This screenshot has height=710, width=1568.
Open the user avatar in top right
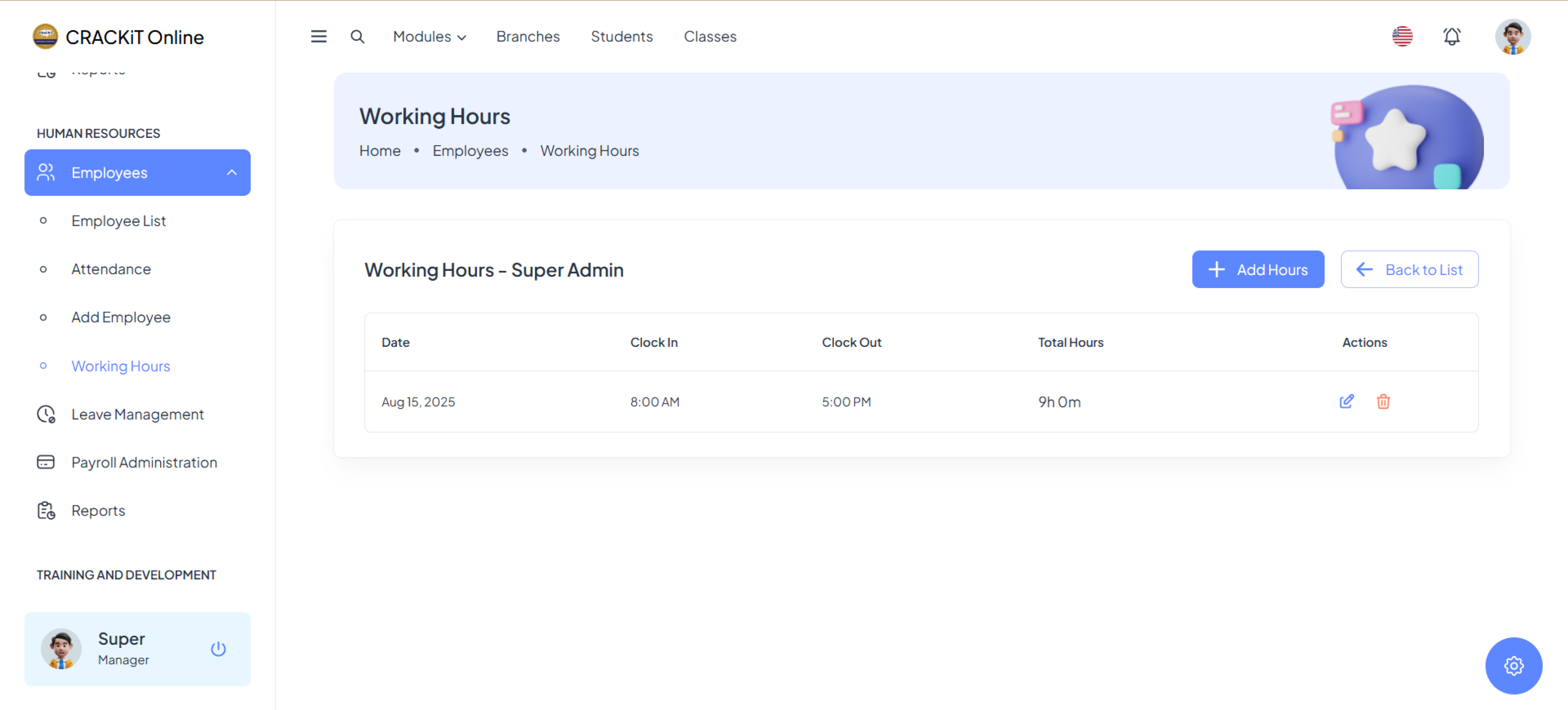coord(1512,37)
